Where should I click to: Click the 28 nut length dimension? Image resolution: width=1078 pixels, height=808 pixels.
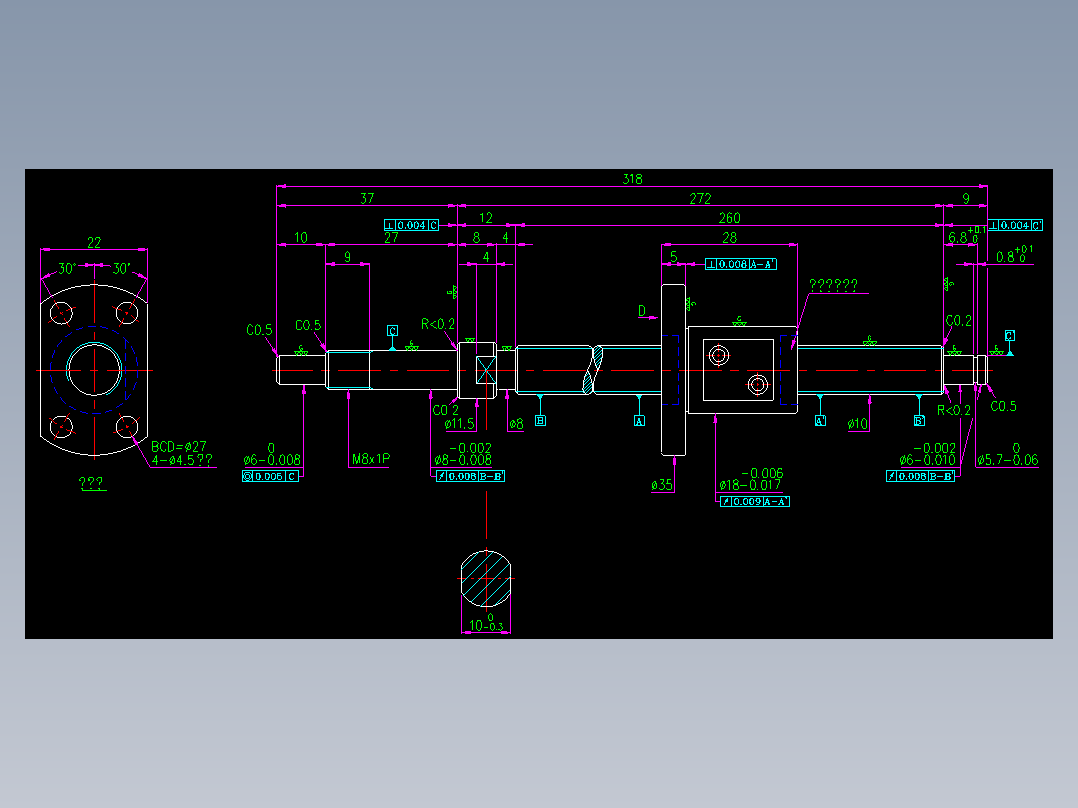(x=729, y=237)
